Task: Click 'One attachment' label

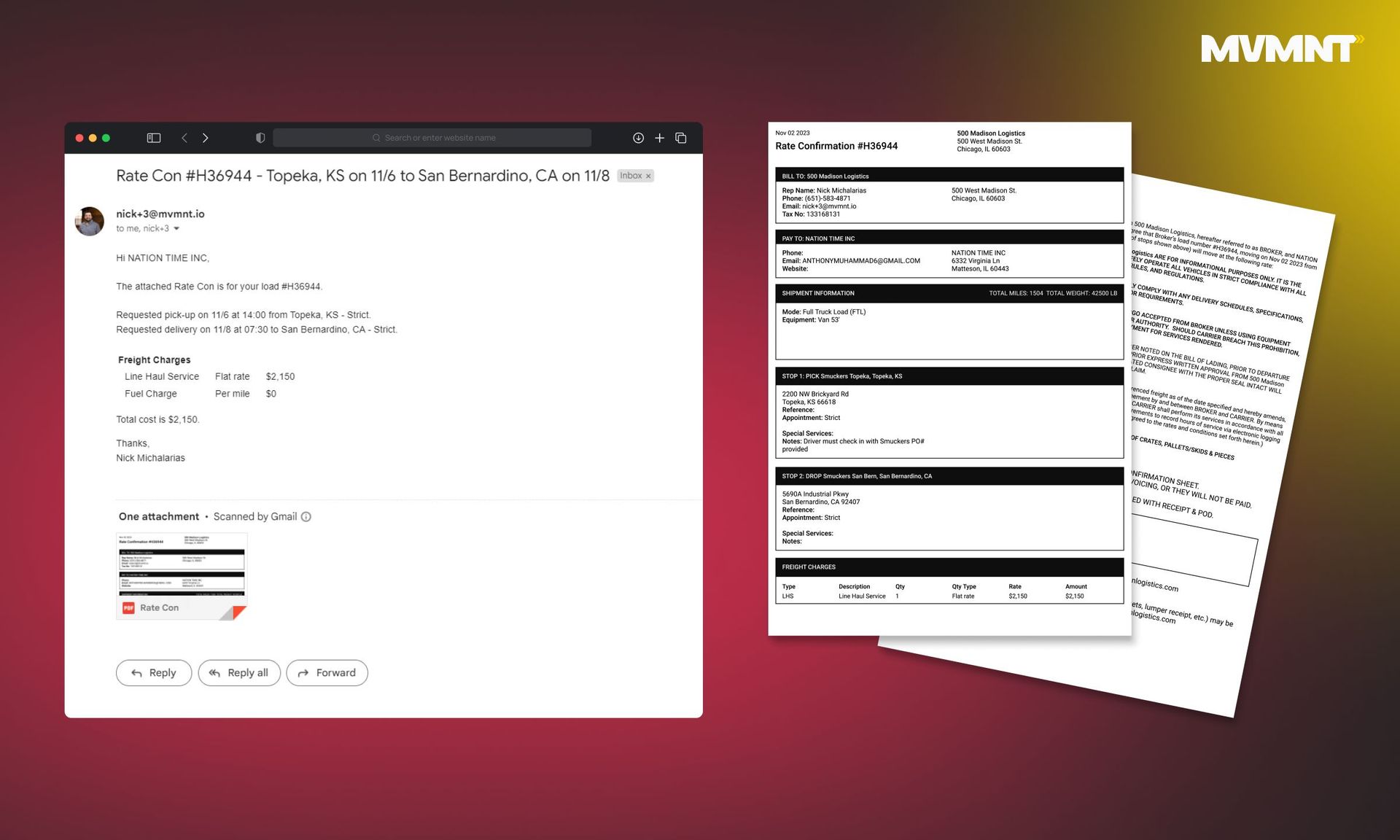Action: click(x=159, y=516)
